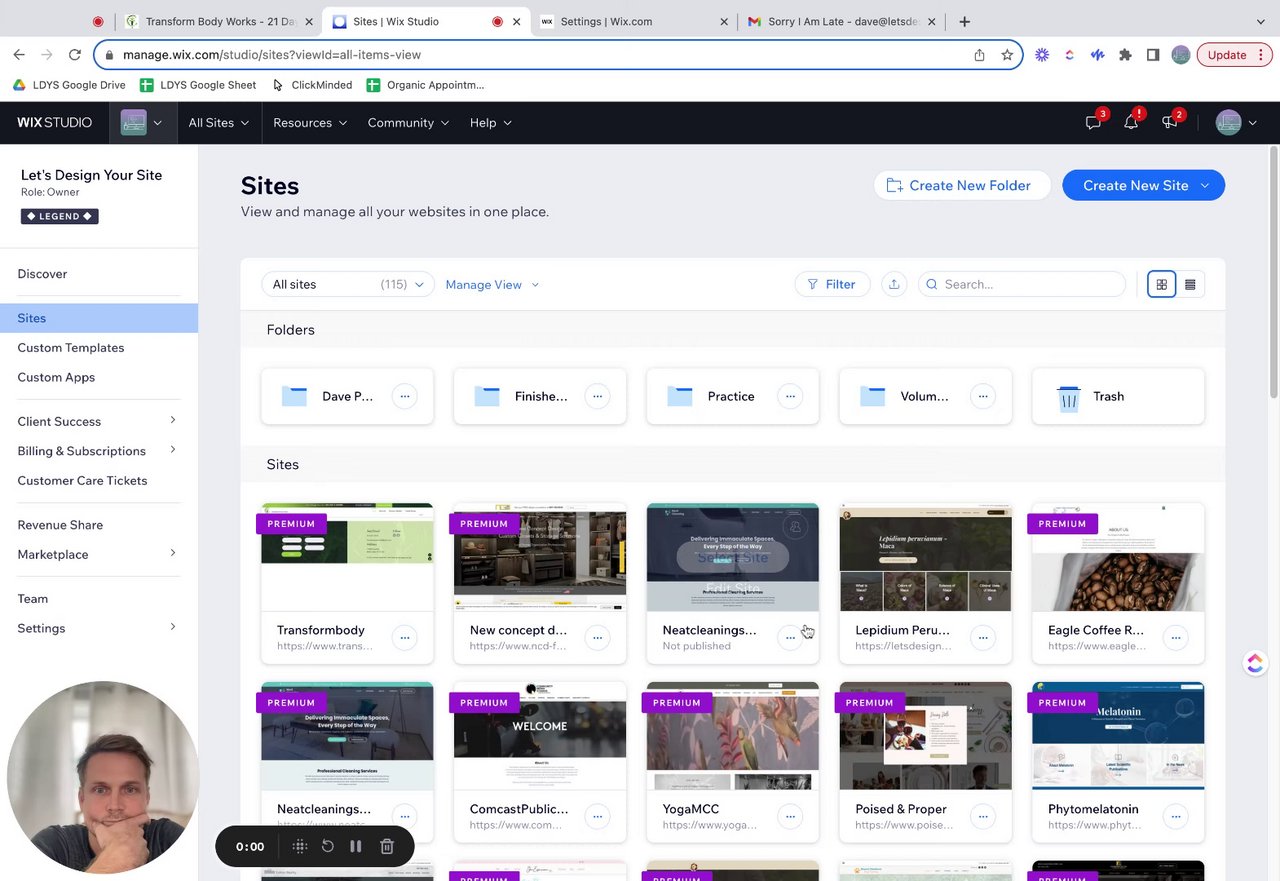
Task: Open YogaMCC site thumbnail
Action: (732, 736)
